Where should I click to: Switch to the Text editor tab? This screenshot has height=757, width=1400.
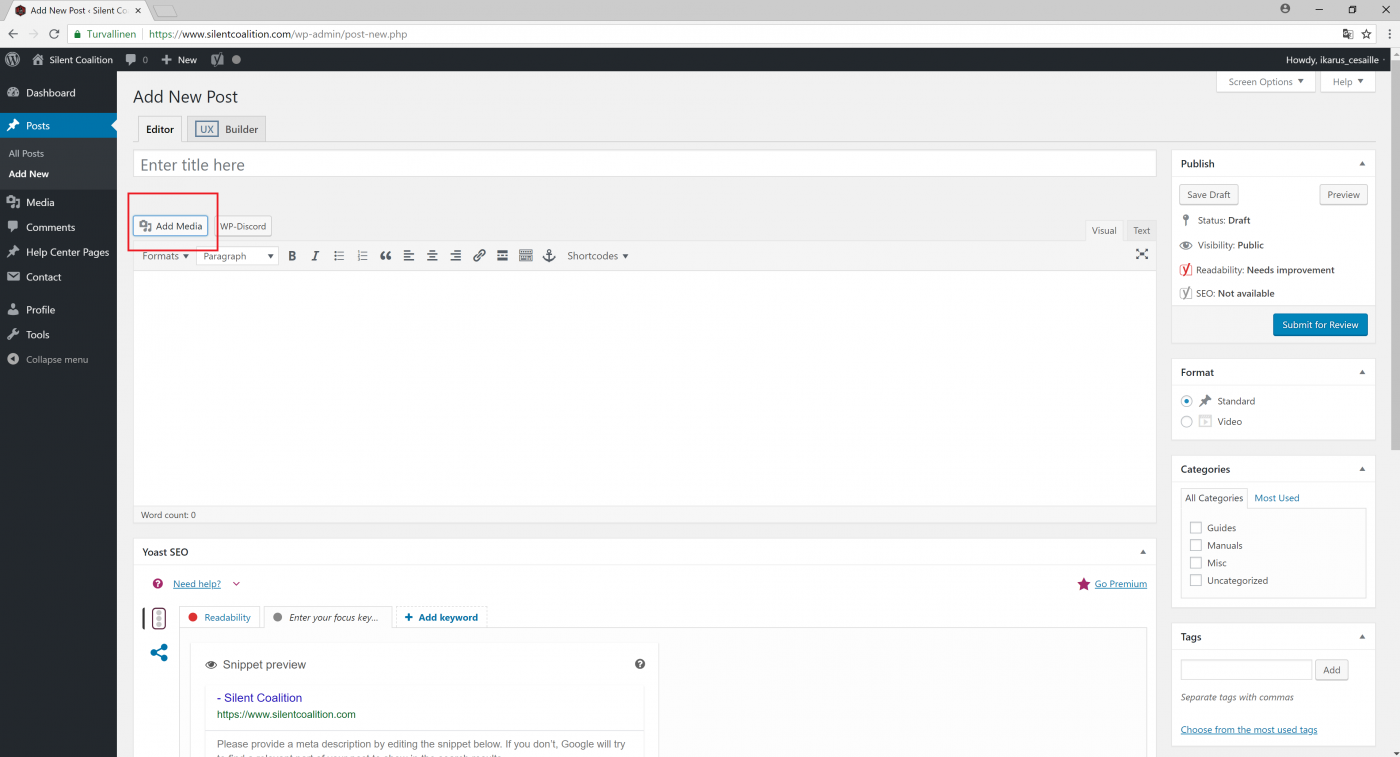click(1141, 230)
